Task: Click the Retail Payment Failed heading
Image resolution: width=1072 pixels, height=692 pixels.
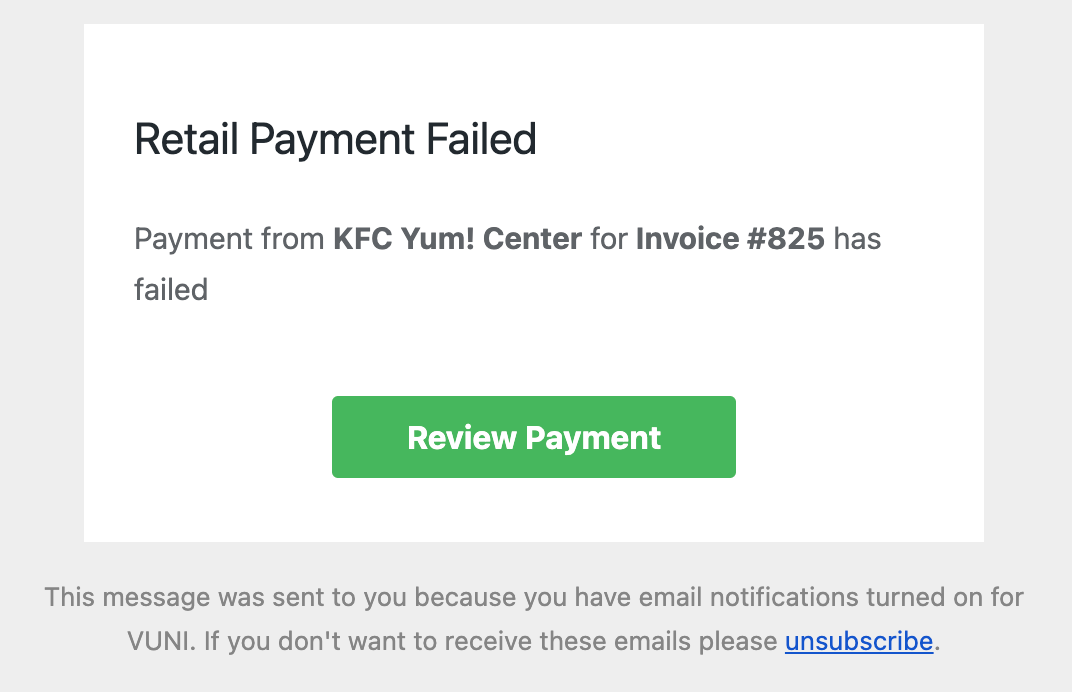Action: [335, 140]
